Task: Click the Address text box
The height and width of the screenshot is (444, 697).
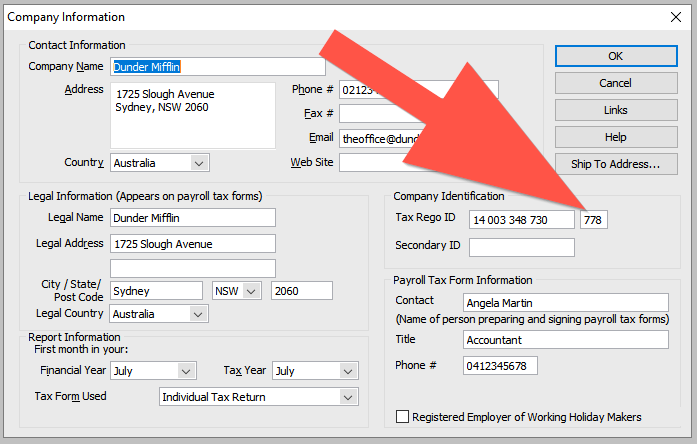Action: (x=193, y=116)
